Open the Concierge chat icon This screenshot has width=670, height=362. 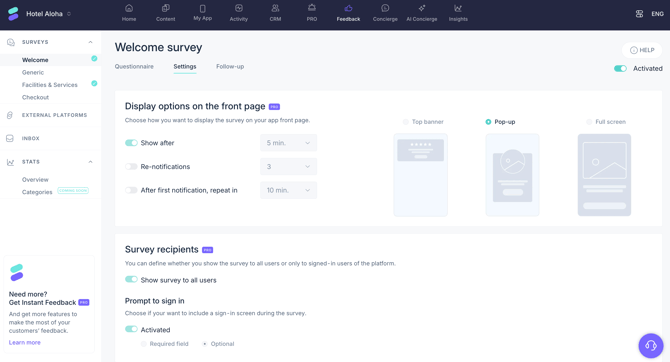[x=385, y=8]
